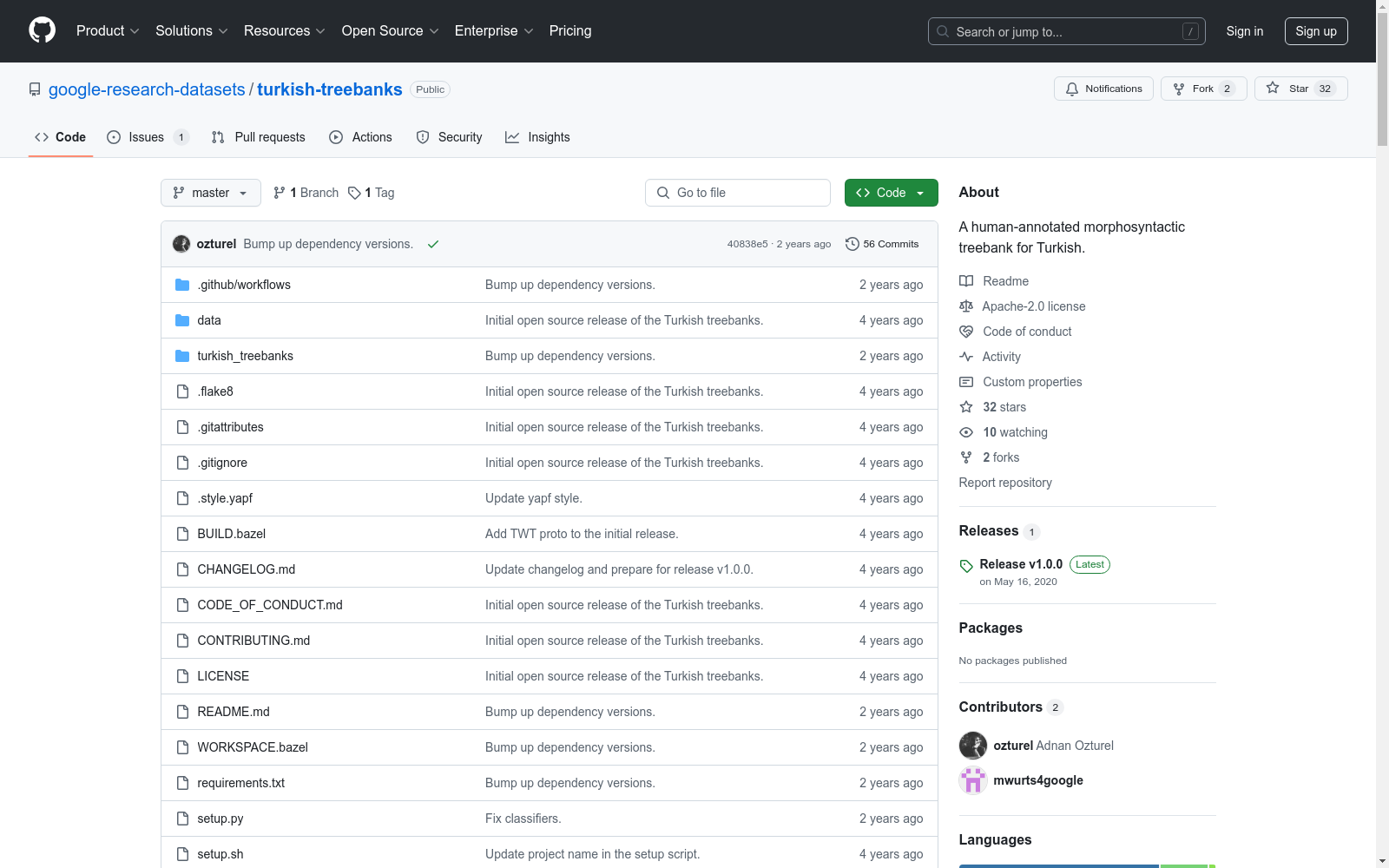Click the history clock icon beside 56 Commits
Screen dimensions: 1389x868
(852, 244)
